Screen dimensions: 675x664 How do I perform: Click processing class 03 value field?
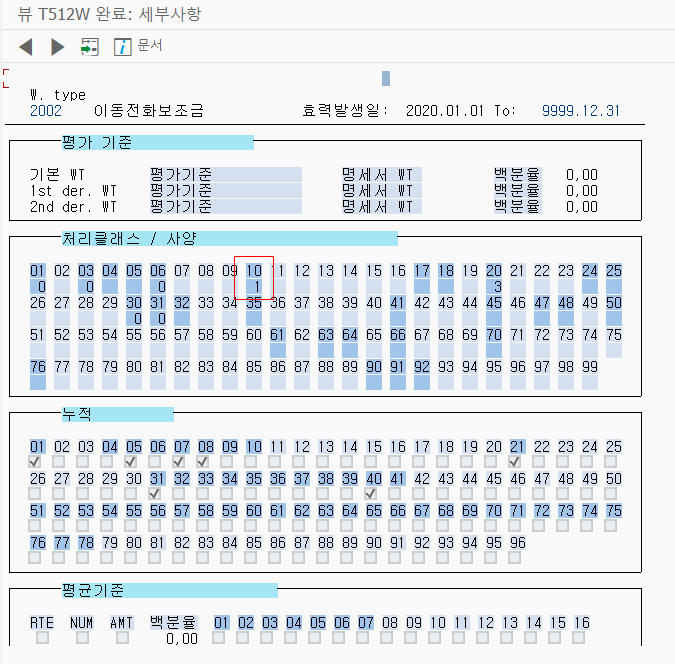pos(86,286)
